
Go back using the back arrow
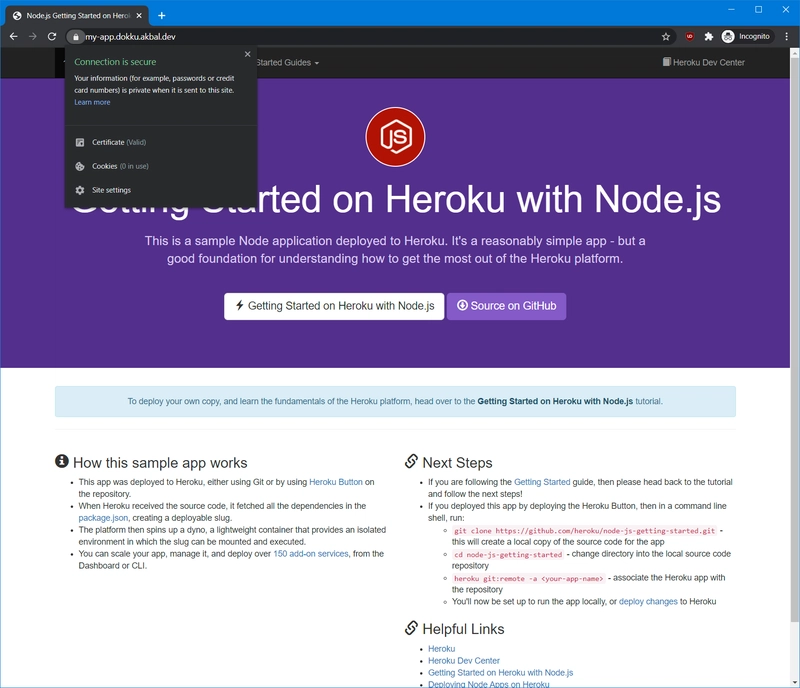point(13,36)
